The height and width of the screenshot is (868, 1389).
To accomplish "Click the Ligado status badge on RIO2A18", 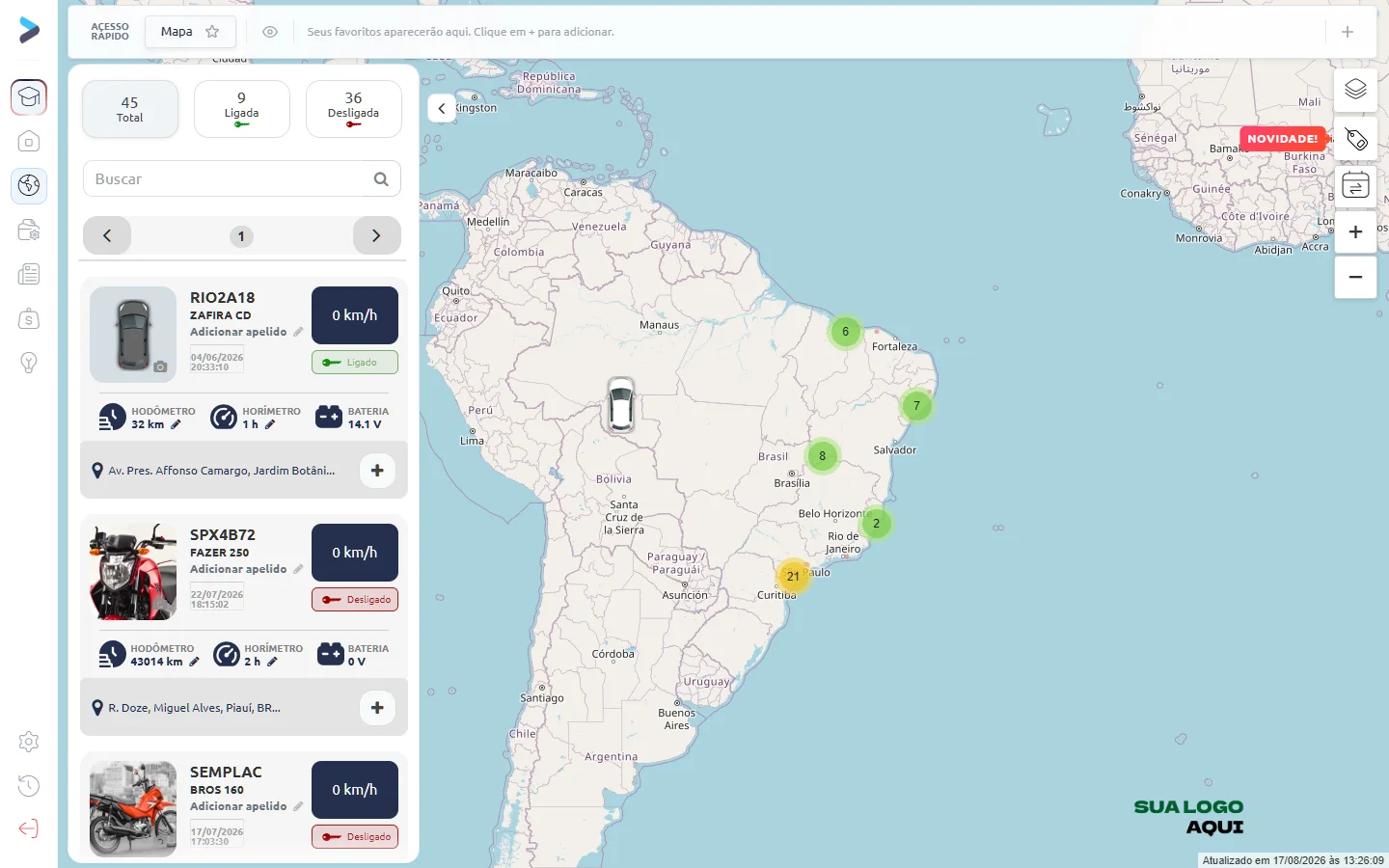I will 355,363.
